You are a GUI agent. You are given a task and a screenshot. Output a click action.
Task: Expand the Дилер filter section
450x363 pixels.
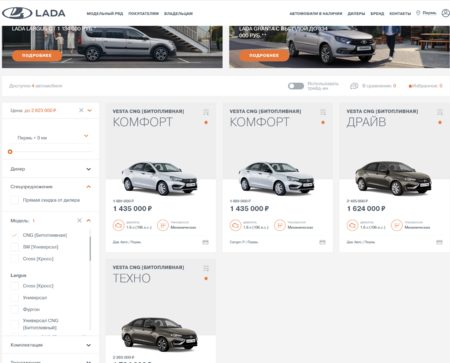point(51,169)
